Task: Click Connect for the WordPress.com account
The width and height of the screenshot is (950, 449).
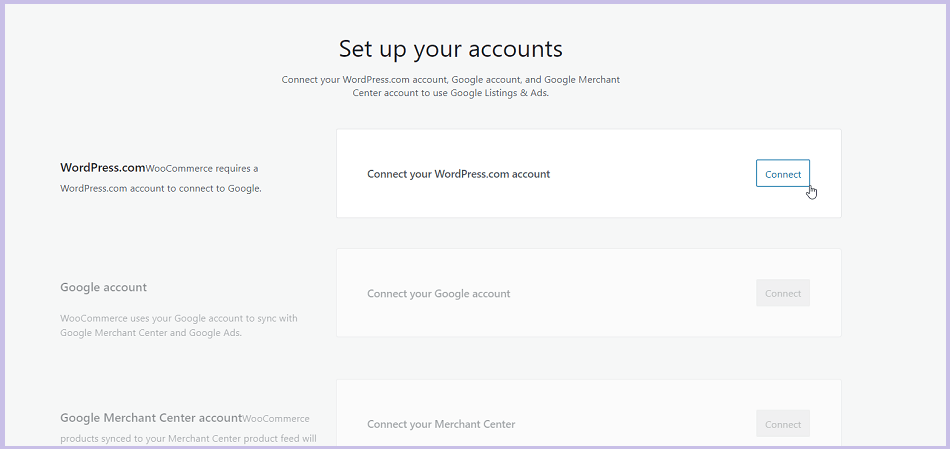Action: [x=783, y=173]
